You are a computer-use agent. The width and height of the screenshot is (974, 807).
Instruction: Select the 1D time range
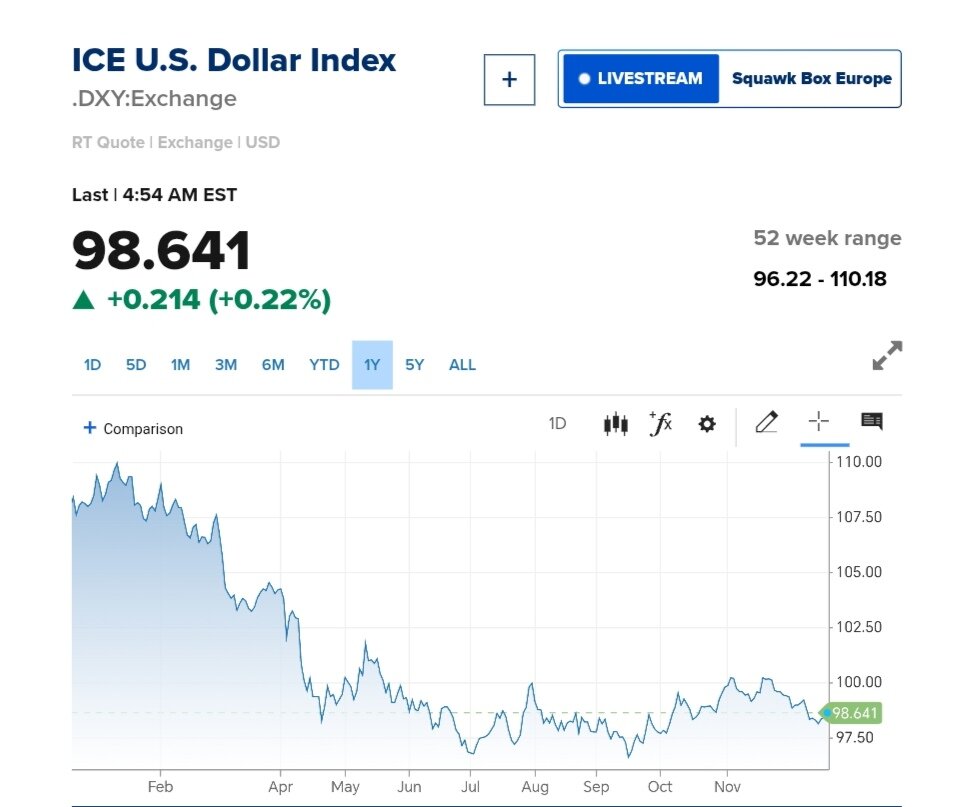tap(92, 365)
